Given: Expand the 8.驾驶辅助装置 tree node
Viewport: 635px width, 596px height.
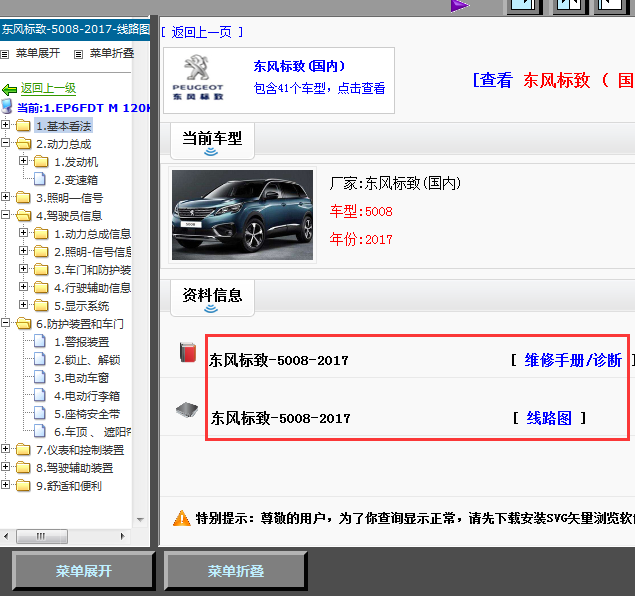Looking at the screenshot, I should pos(5,466).
